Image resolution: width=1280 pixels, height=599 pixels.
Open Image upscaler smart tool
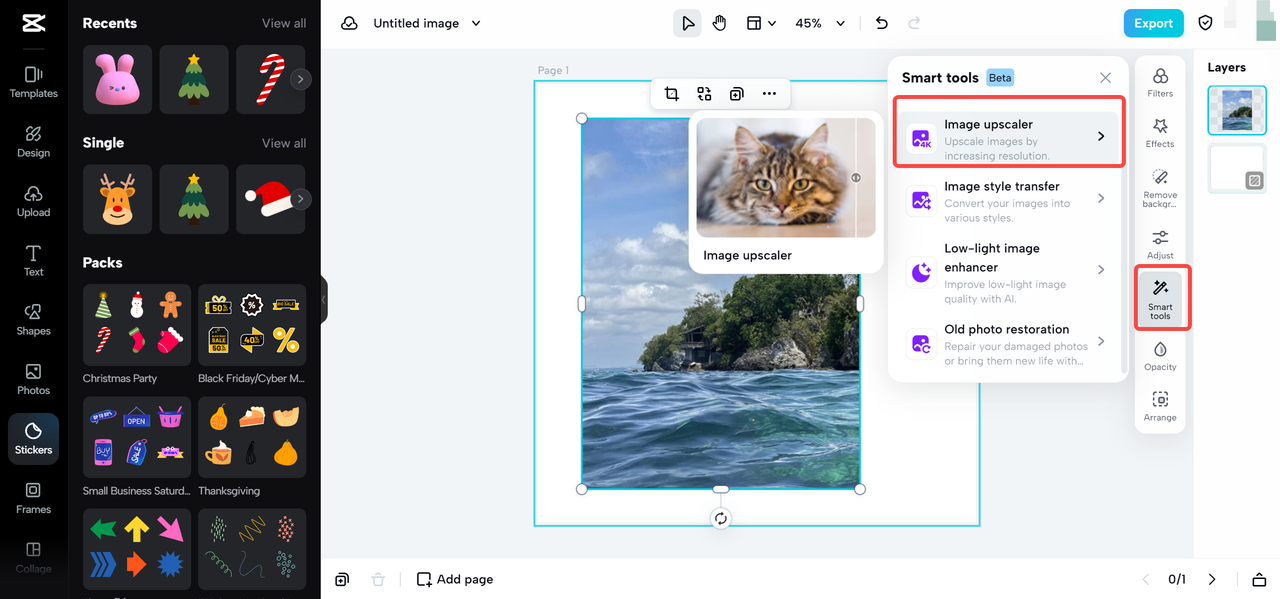coord(1009,136)
